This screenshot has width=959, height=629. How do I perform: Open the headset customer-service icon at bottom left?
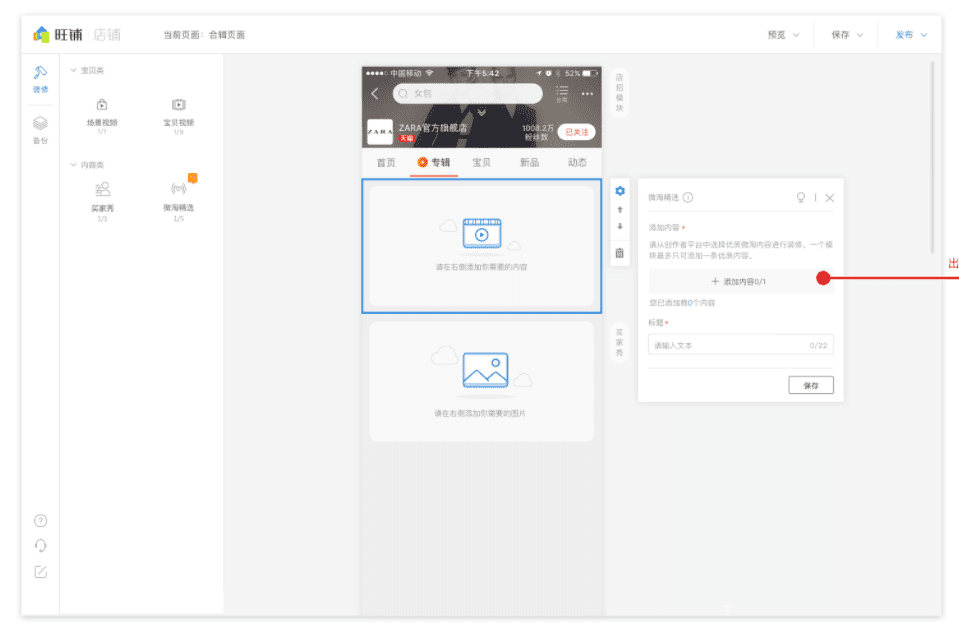[x=40, y=544]
